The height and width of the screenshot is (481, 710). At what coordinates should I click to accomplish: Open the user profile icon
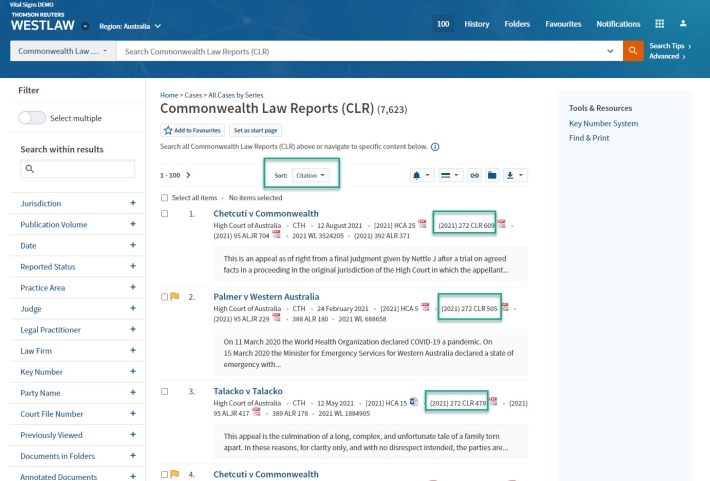pyautogui.click(x=683, y=24)
